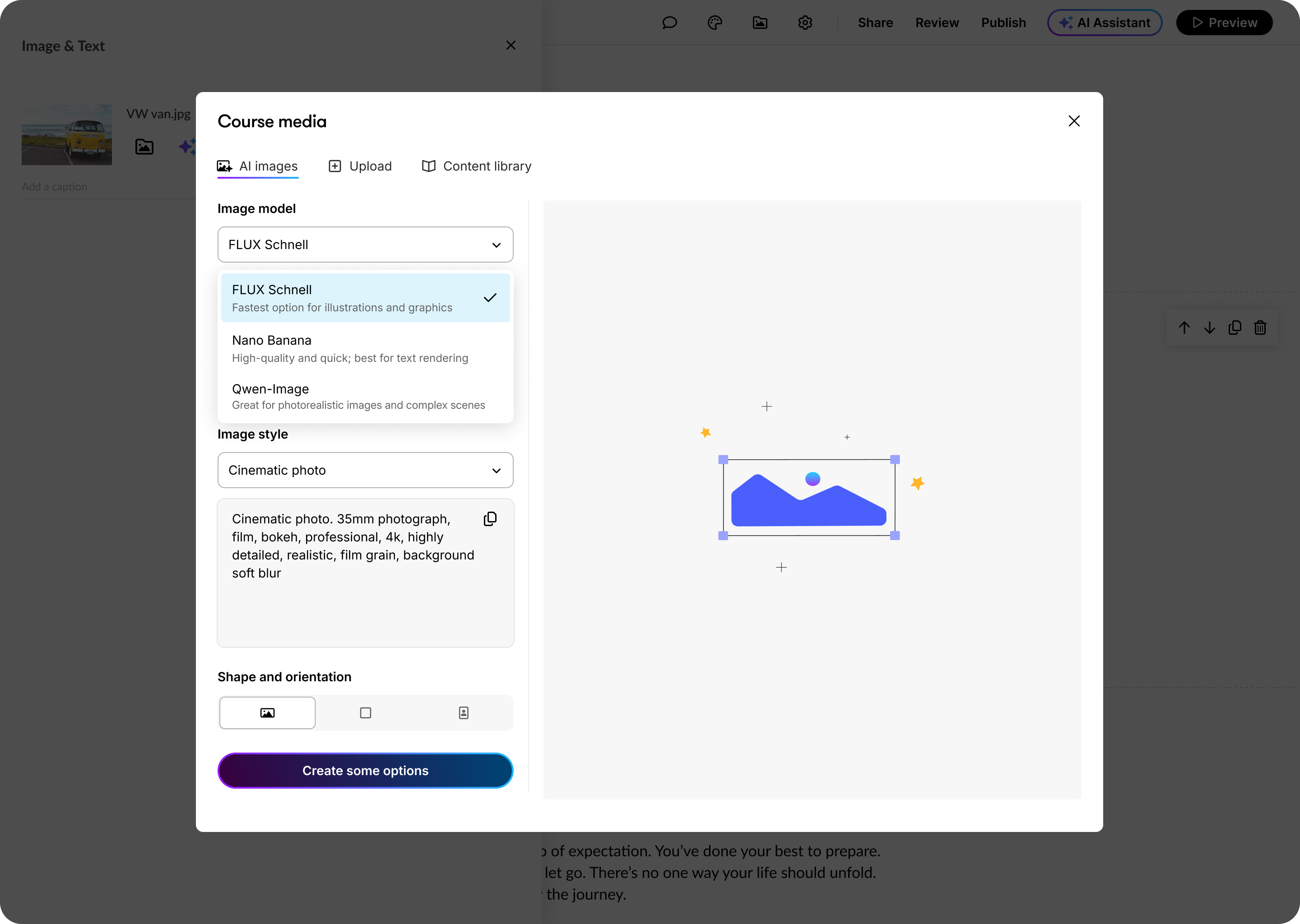
Task: Select the VW van.jpg thumbnail
Action: click(67, 134)
